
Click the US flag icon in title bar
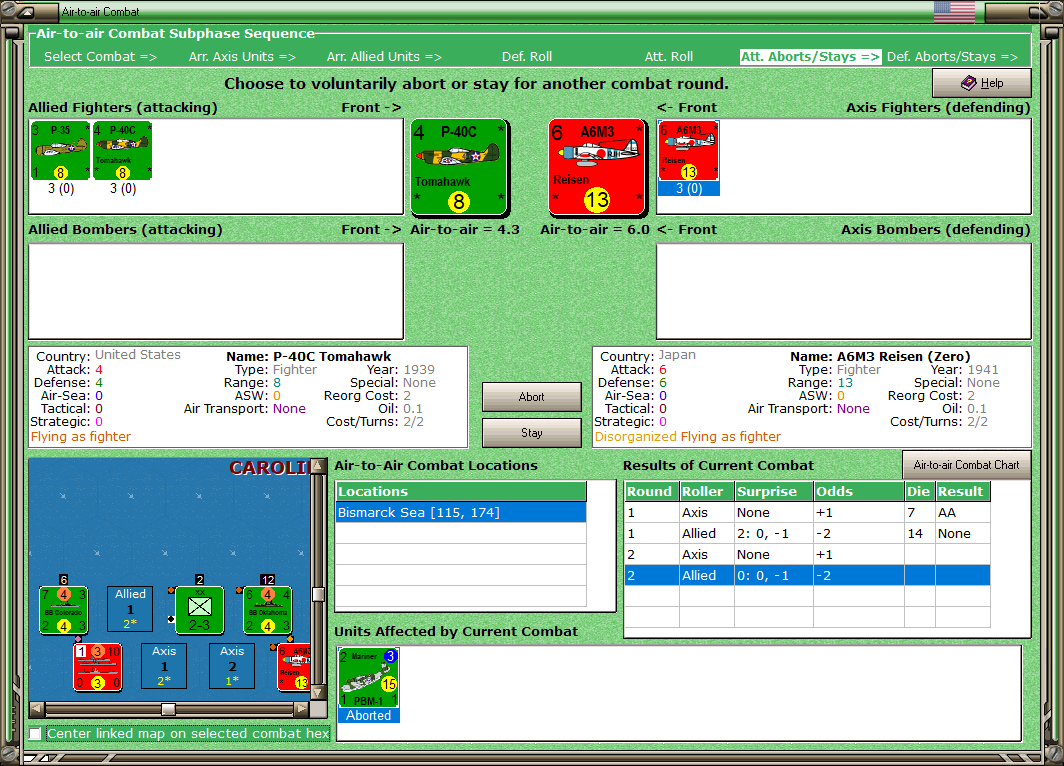point(954,12)
